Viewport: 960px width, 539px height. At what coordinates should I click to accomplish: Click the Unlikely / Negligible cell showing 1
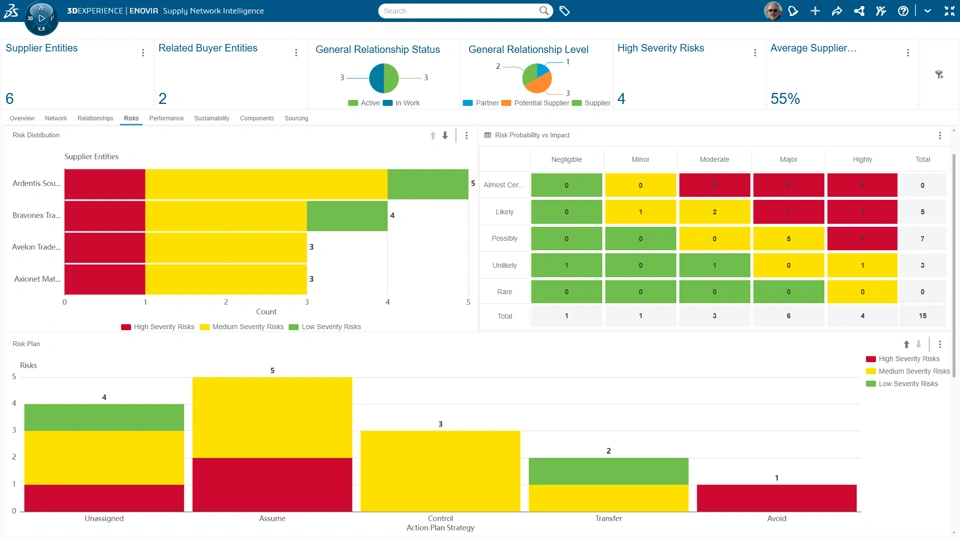pyautogui.click(x=566, y=265)
